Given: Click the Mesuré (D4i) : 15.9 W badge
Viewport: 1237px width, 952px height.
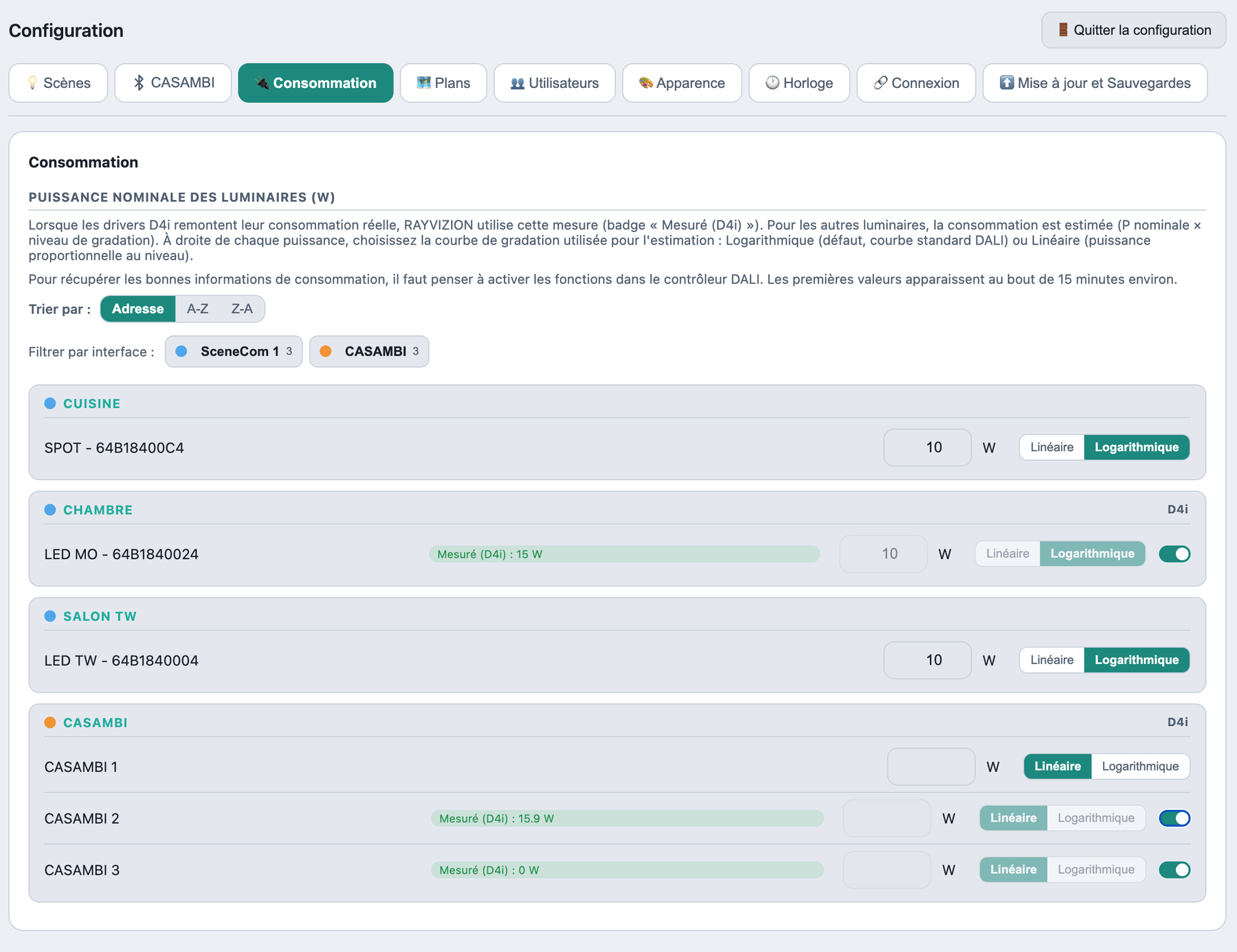Looking at the screenshot, I should [627, 819].
